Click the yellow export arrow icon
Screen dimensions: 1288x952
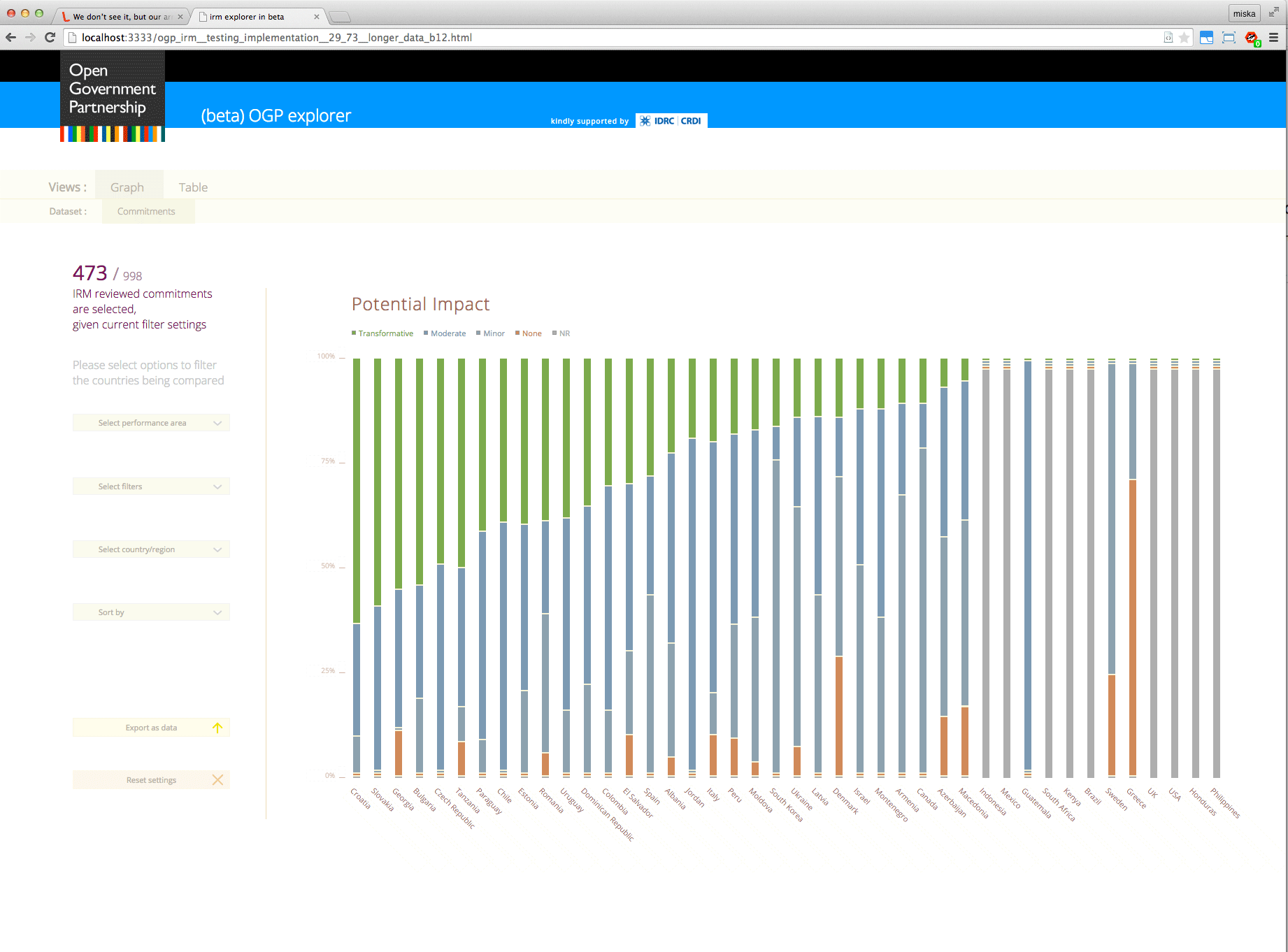(x=217, y=728)
